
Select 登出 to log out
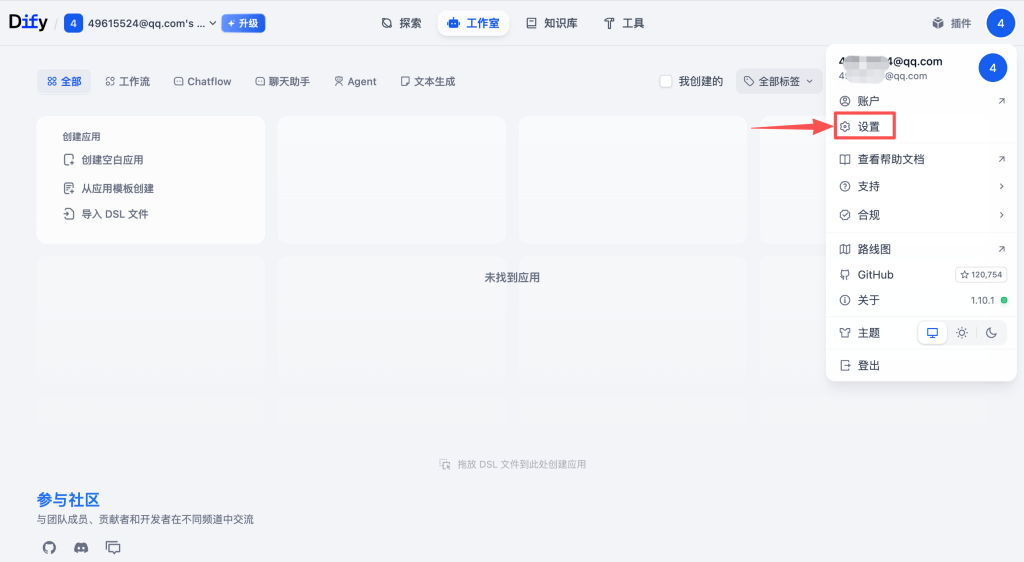(868, 366)
